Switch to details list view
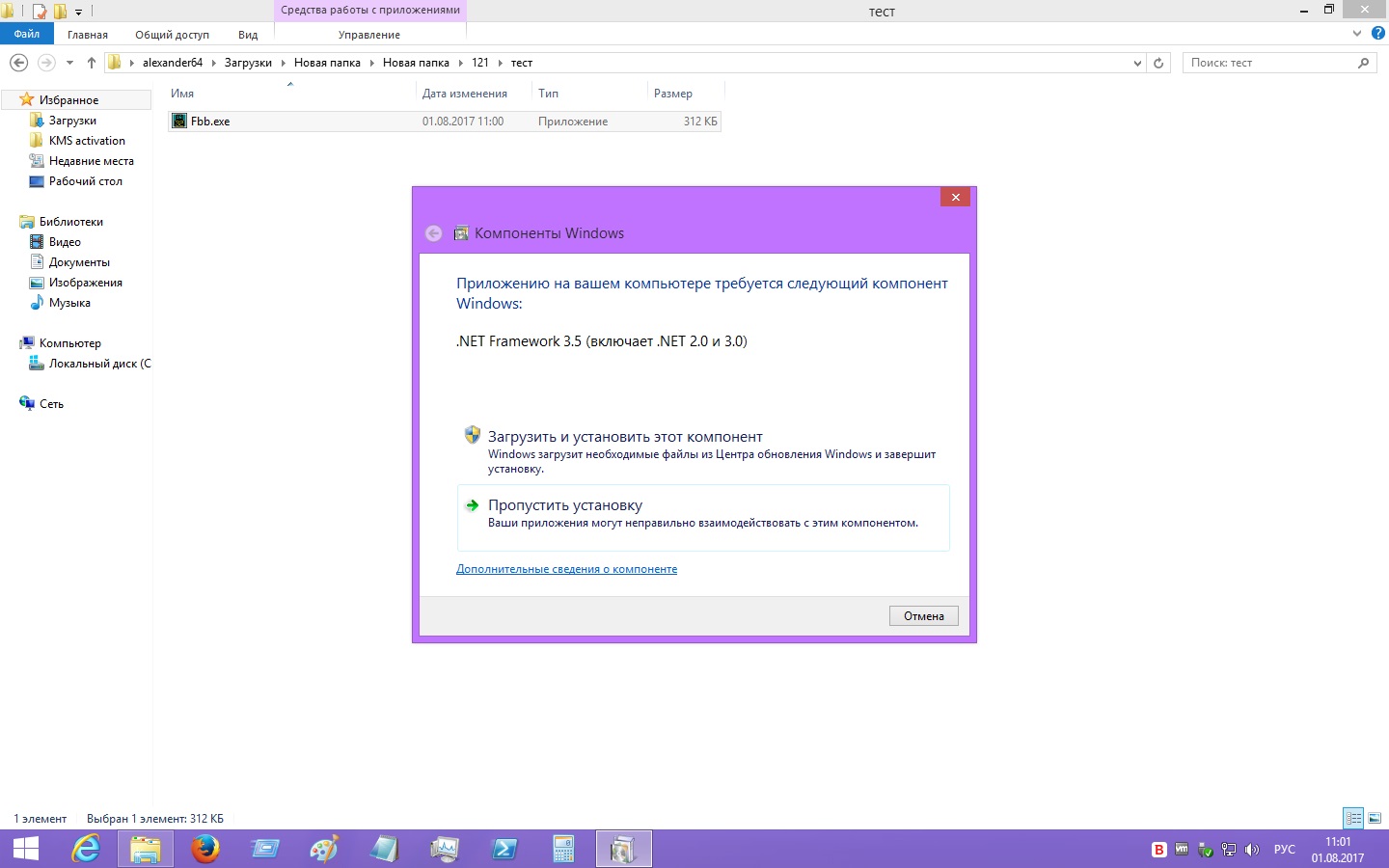Viewport: 1389px width, 868px height. click(1353, 818)
